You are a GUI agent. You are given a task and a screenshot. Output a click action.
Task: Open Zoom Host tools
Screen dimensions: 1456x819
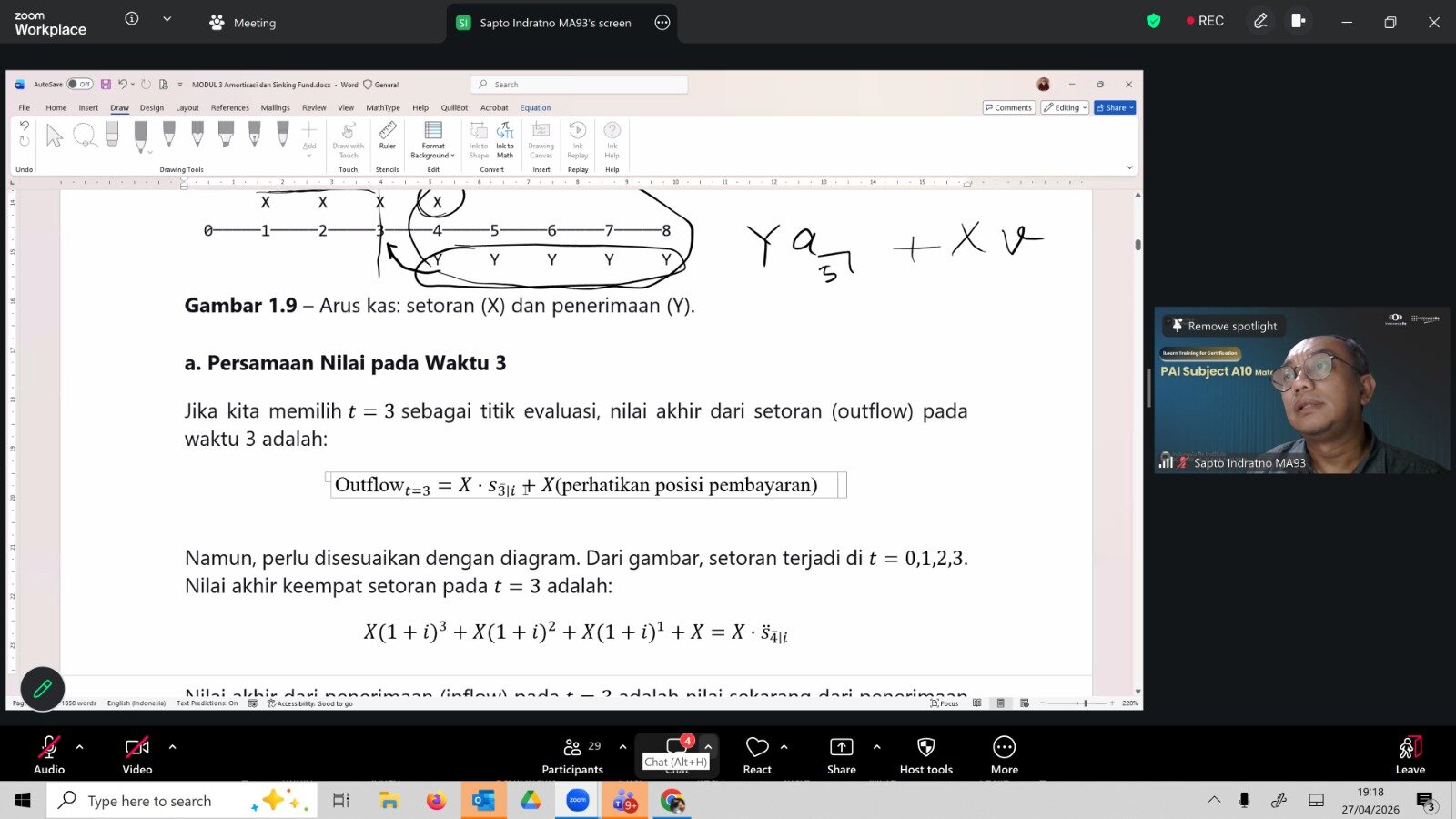pyautogui.click(x=926, y=755)
